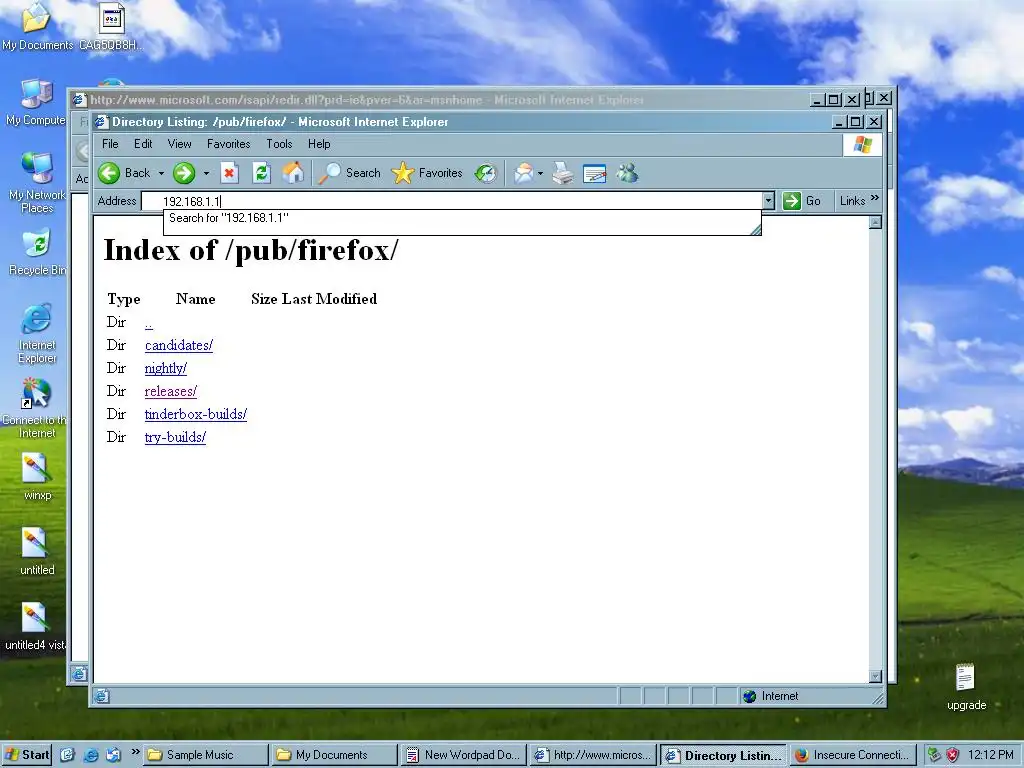Open Messenger people icon in toolbar
The width and height of the screenshot is (1024, 768).
627,173
